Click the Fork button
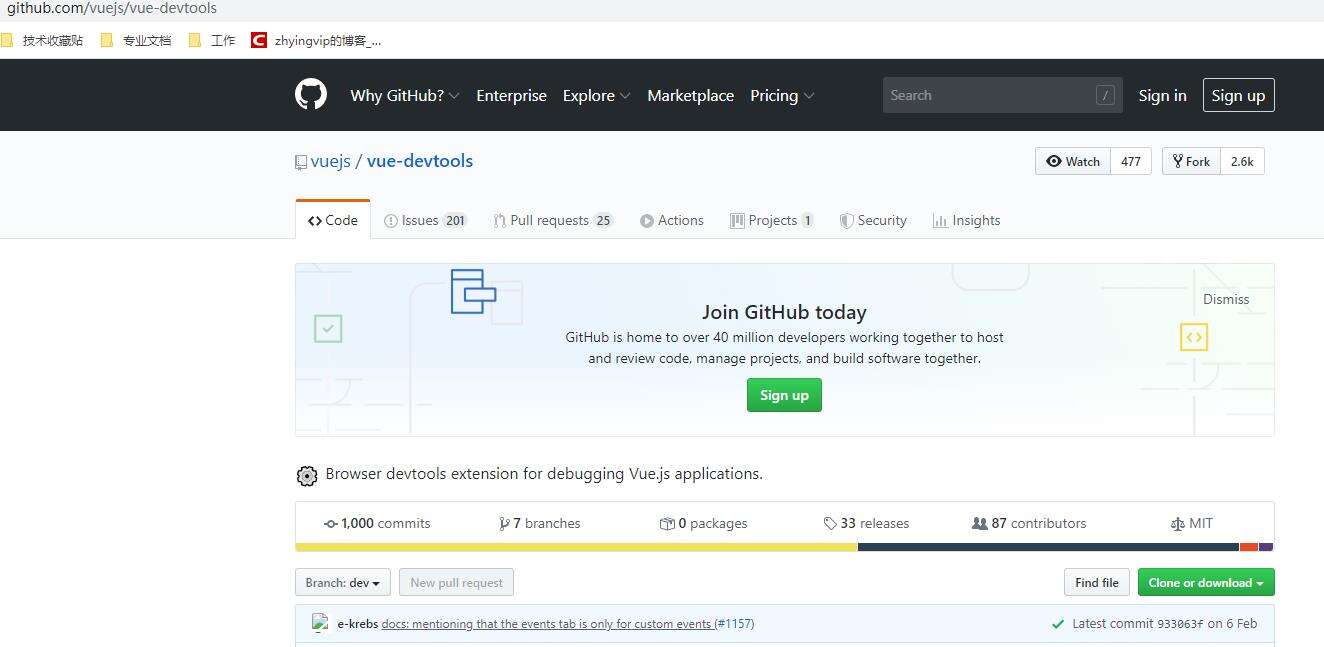This screenshot has height=647, width=1324. point(1191,161)
